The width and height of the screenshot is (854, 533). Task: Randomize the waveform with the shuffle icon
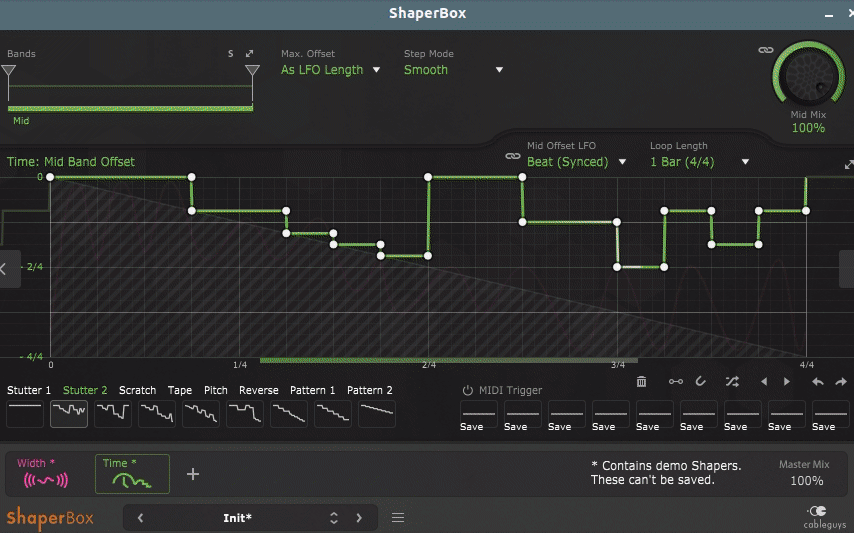point(732,382)
